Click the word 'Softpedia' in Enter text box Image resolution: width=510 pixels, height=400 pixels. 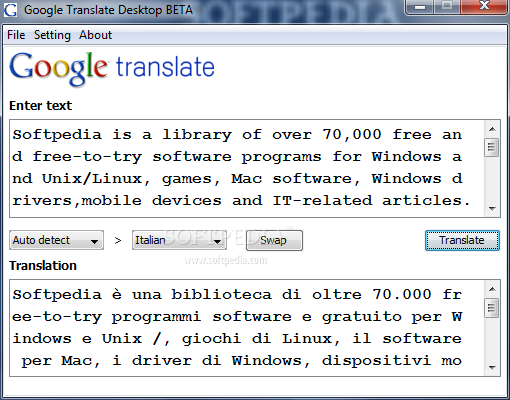pyautogui.click(x=57, y=135)
